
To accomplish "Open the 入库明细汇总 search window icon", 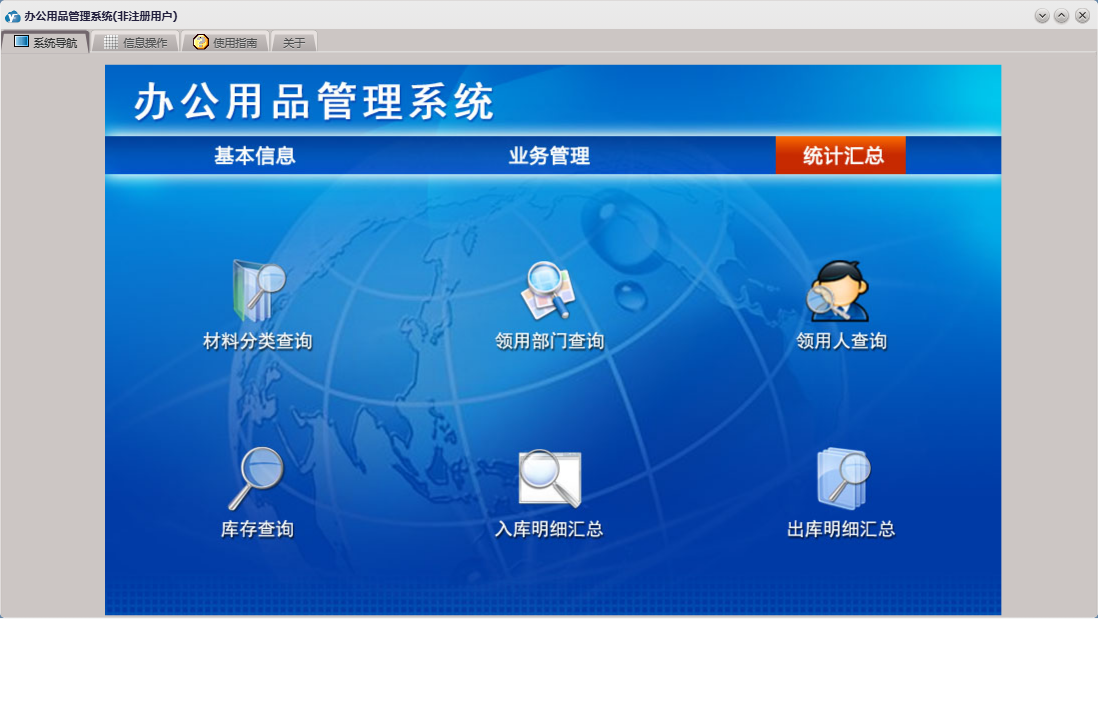I will [550, 478].
